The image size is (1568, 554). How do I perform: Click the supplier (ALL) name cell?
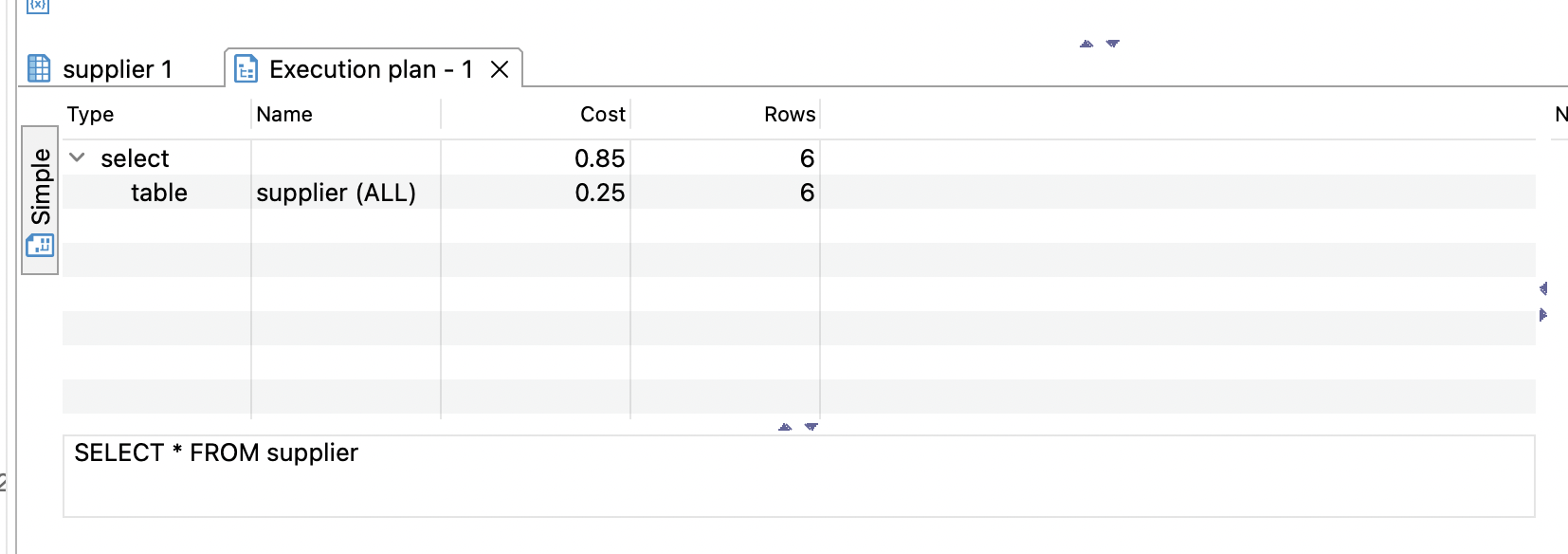[336, 193]
